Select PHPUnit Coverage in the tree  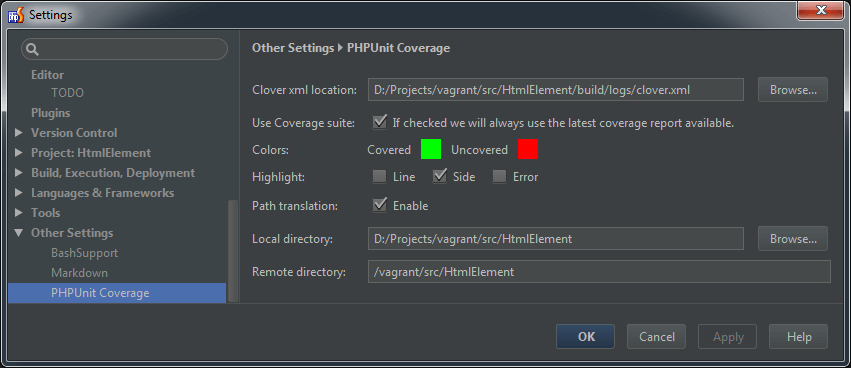(117, 293)
